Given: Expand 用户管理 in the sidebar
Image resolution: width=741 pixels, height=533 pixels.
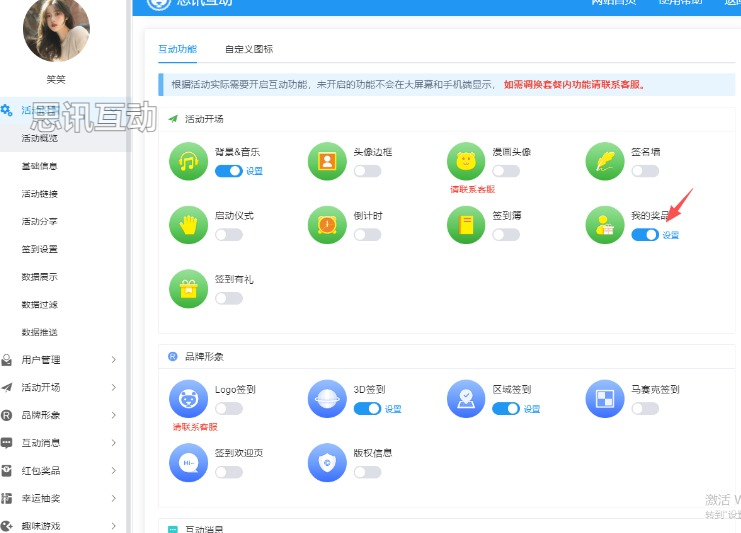Looking at the screenshot, I should click(x=60, y=360).
